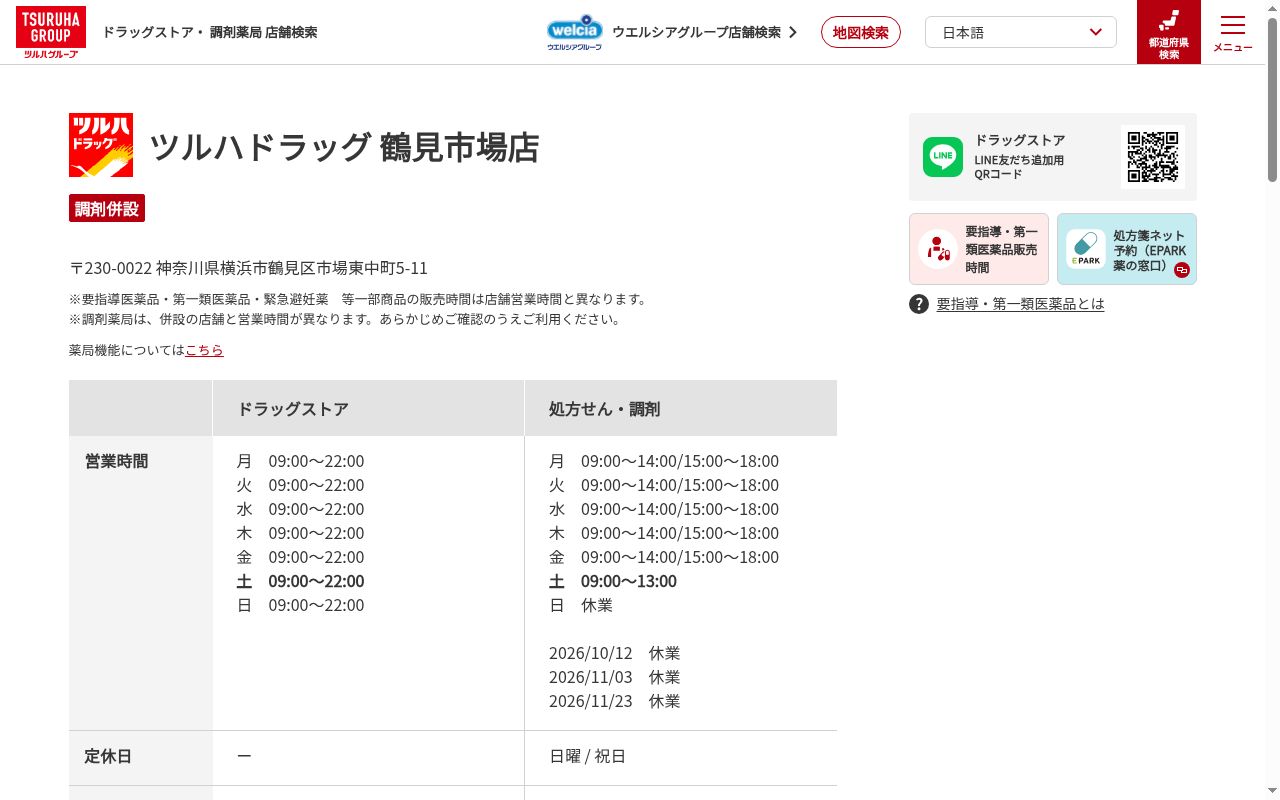This screenshot has width=1280, height=800.
Task: Click bold drugstore hours 土 09:00〜22:00
Action: tap(301, 581)
